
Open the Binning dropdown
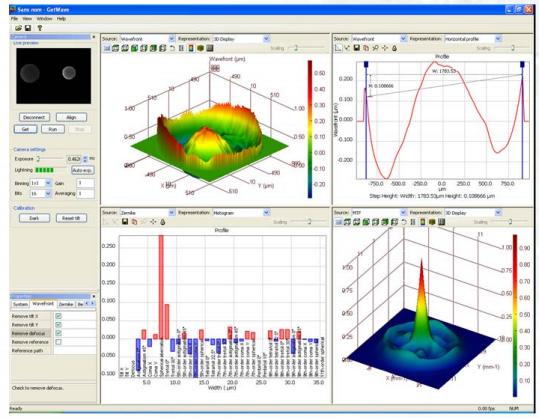tap(48, 183)
